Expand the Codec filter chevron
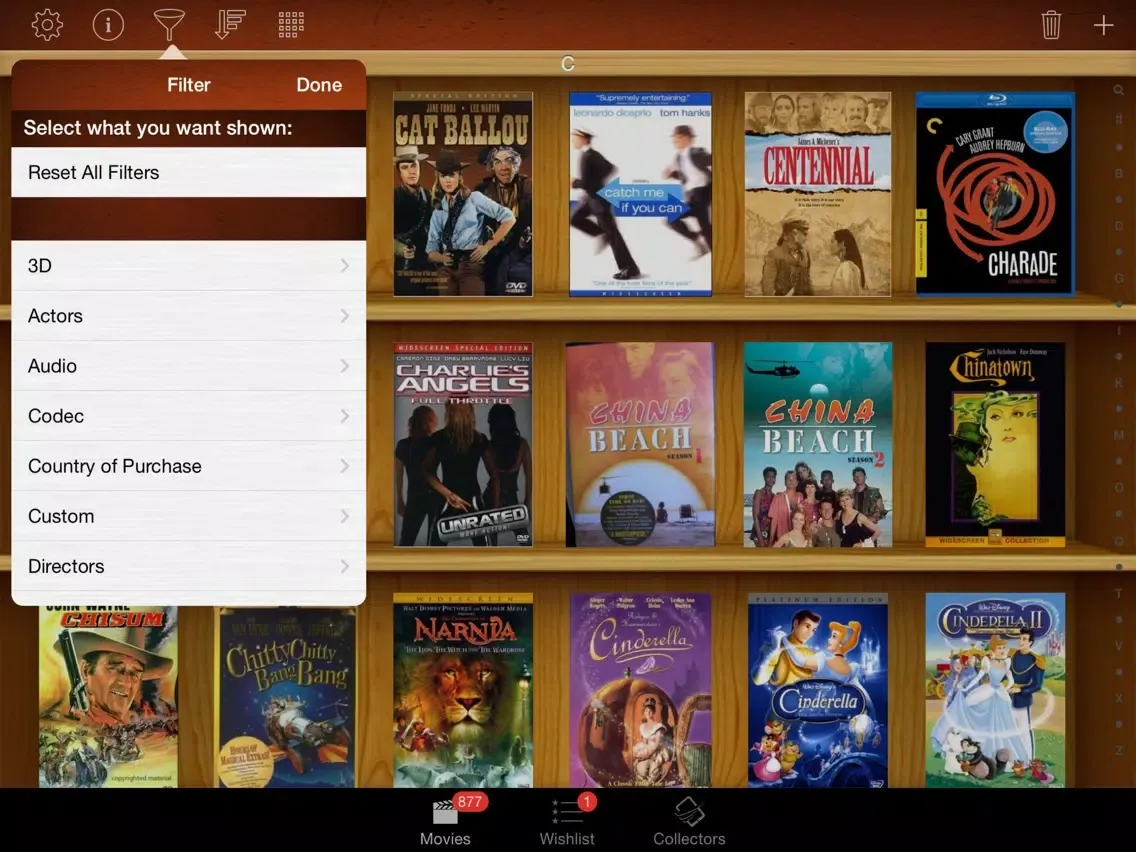The image size is (1136, 852). [x=345, y=416]
